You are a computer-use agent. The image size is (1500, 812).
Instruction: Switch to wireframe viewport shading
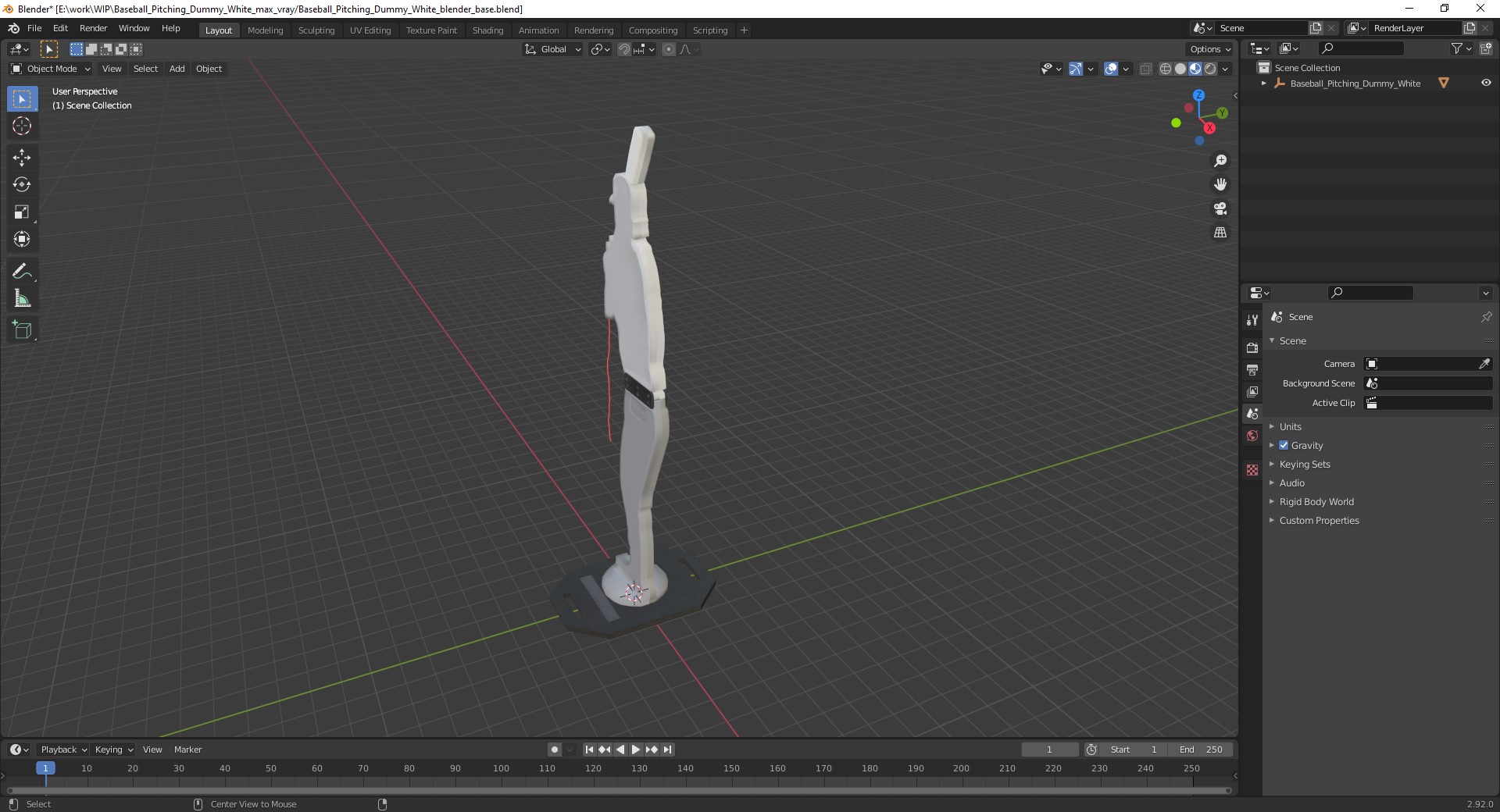coord(1166,69)
